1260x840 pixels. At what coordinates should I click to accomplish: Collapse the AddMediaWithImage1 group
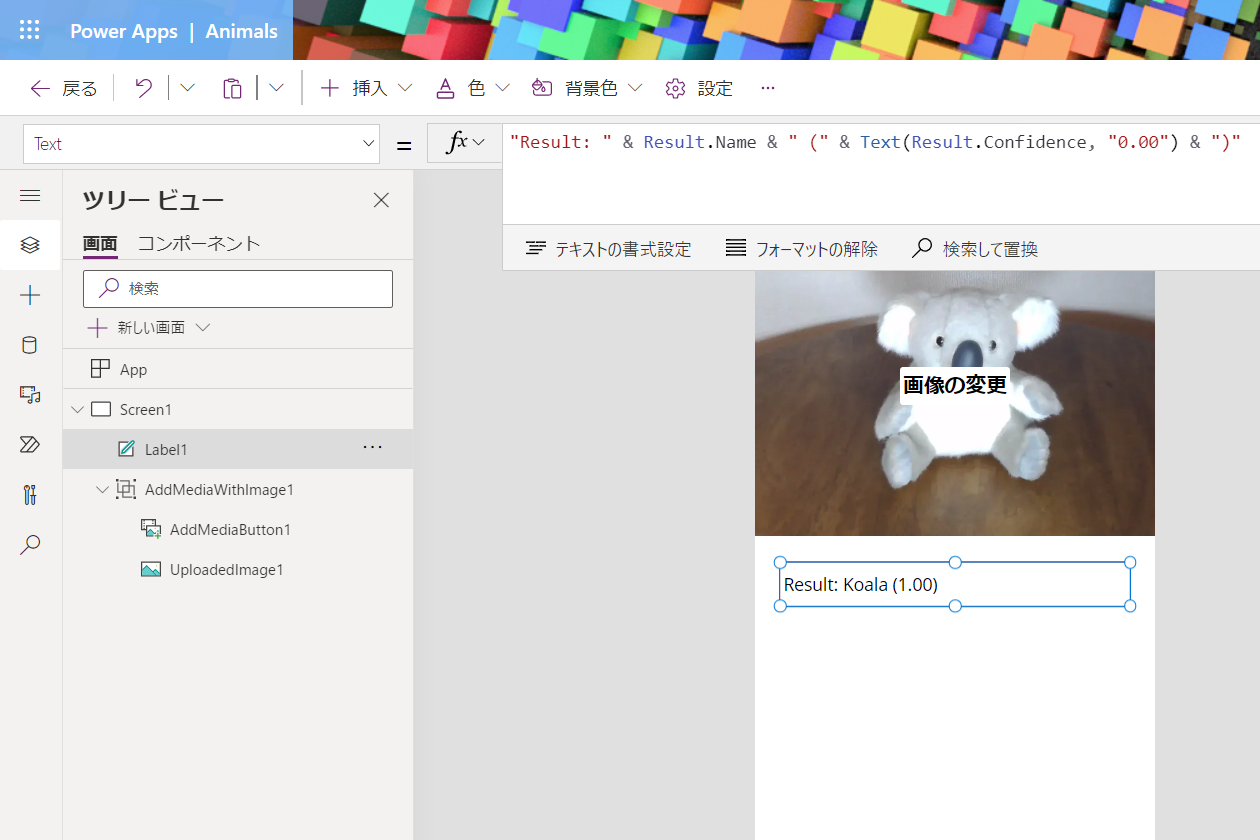(x=102, y=490)
